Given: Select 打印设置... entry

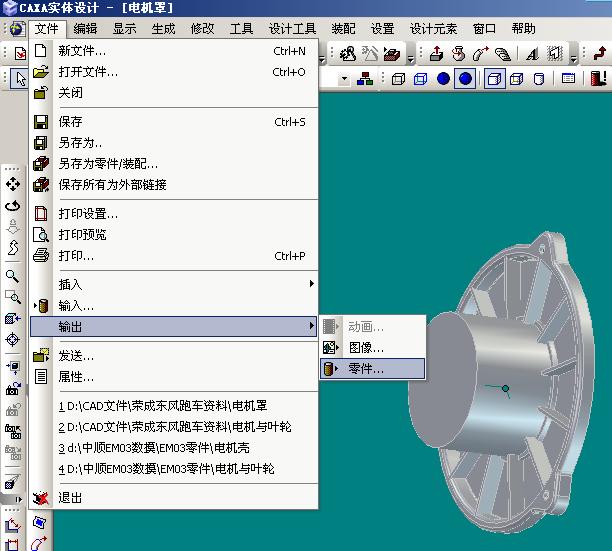Looking at the screenshot, I should coord(173,214).
